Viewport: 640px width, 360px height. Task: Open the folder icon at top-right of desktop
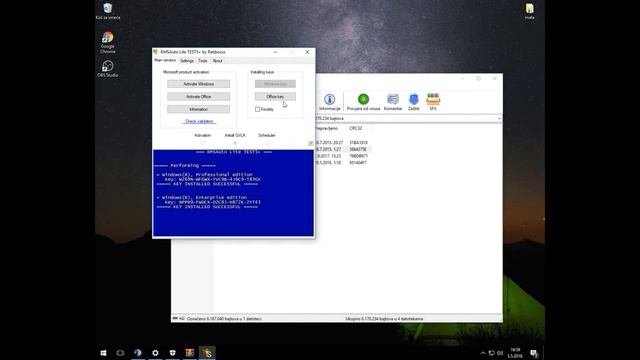(x=529, y=11)
